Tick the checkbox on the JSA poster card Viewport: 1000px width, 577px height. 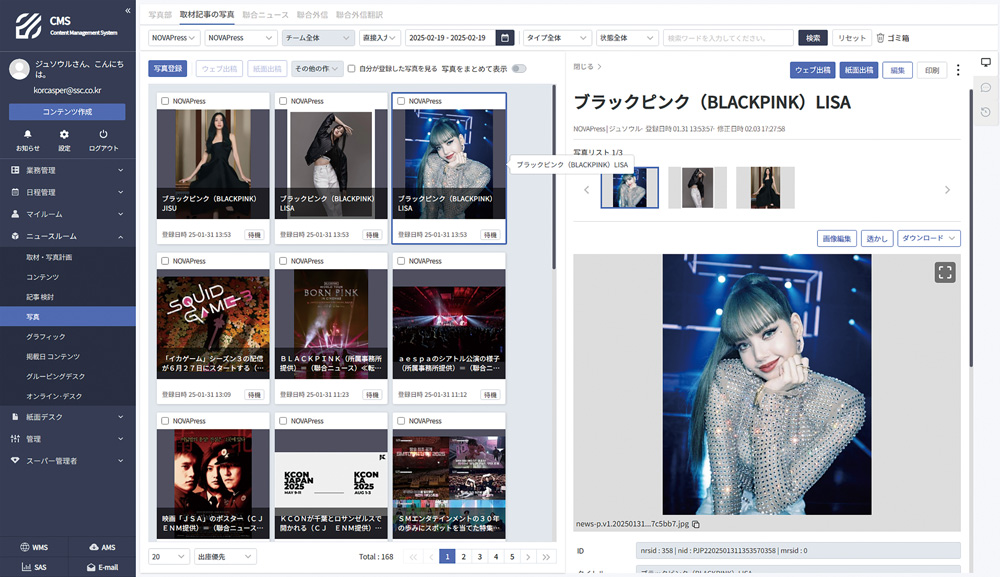pyautogui.click(x=165, y=421)
